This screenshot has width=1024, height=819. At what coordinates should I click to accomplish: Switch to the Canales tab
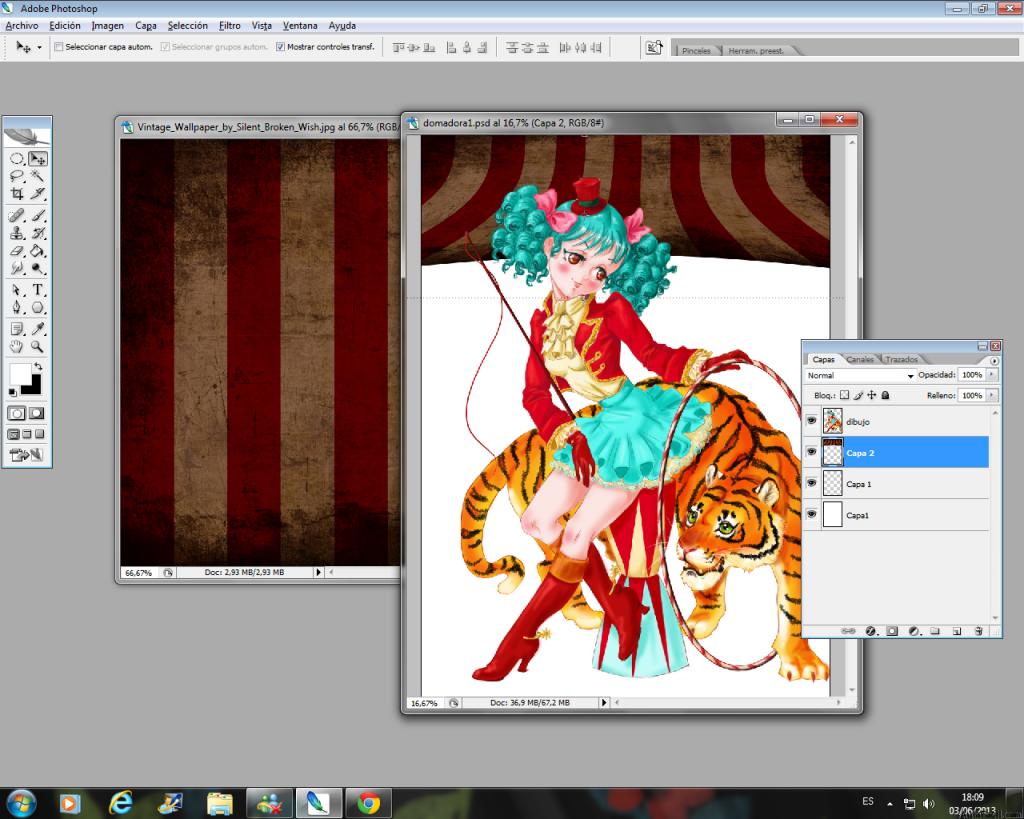coord(859,360)
